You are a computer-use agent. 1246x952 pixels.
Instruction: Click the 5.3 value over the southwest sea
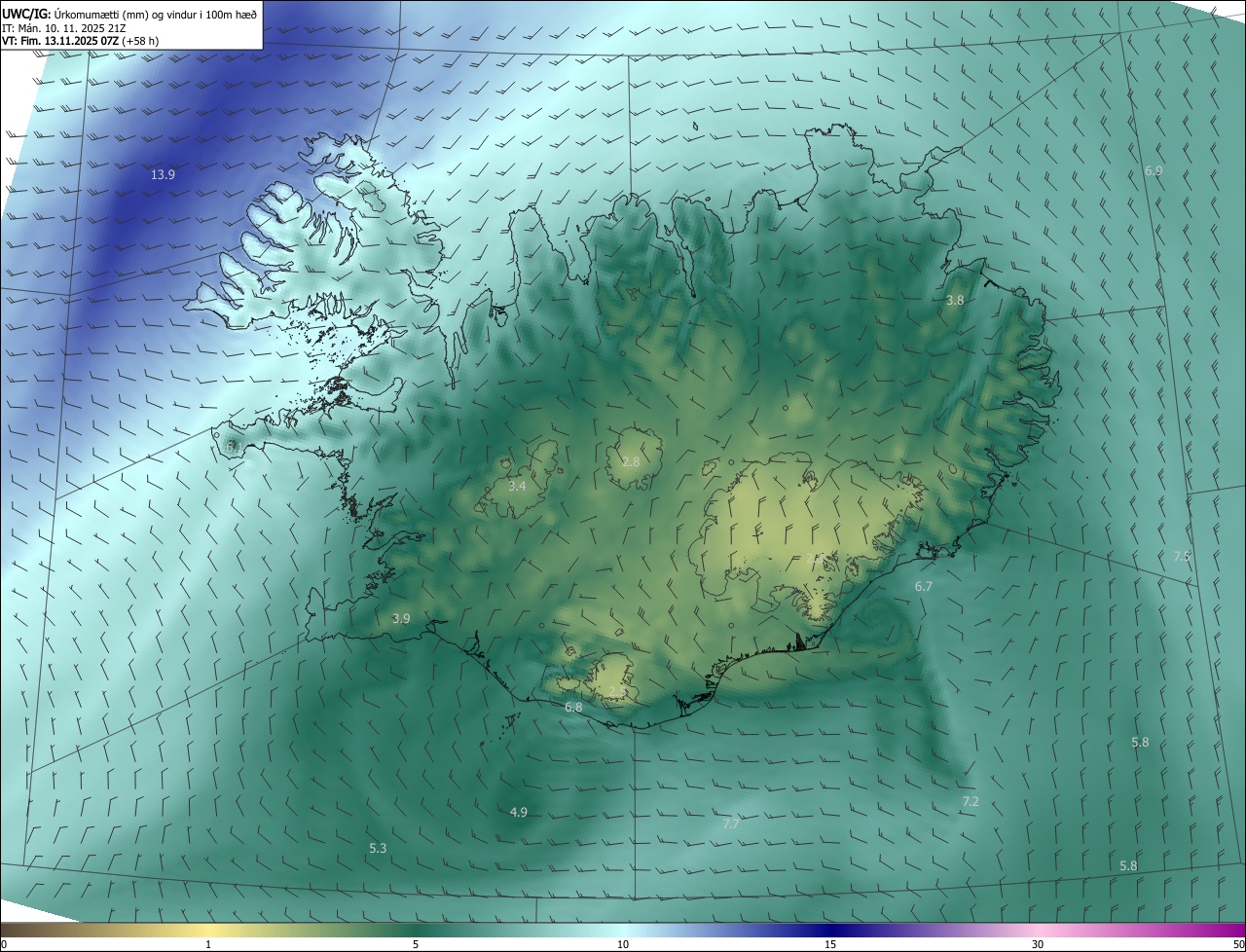(x=378, y=849)
